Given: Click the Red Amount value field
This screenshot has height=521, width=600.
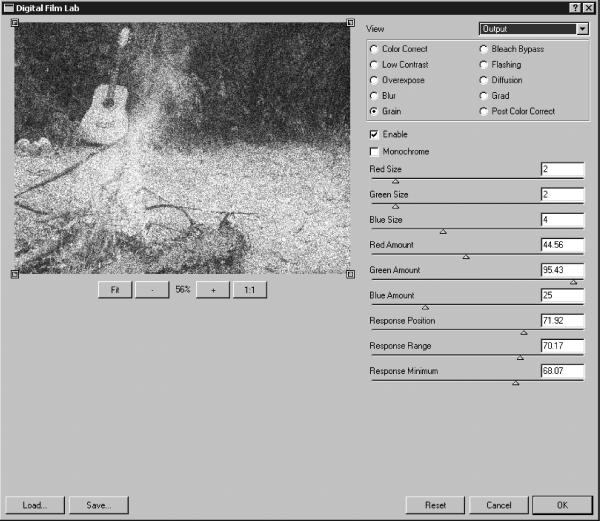Looking at the screenshot, I should coord(563,245).
